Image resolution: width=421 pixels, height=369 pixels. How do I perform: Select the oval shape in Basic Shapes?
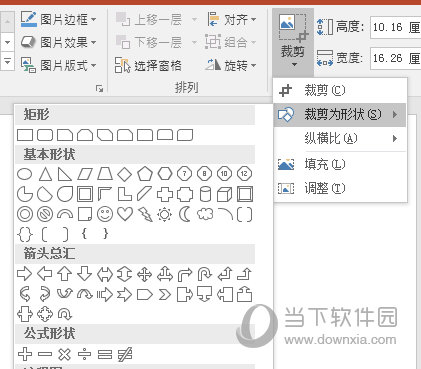point(25,174)
